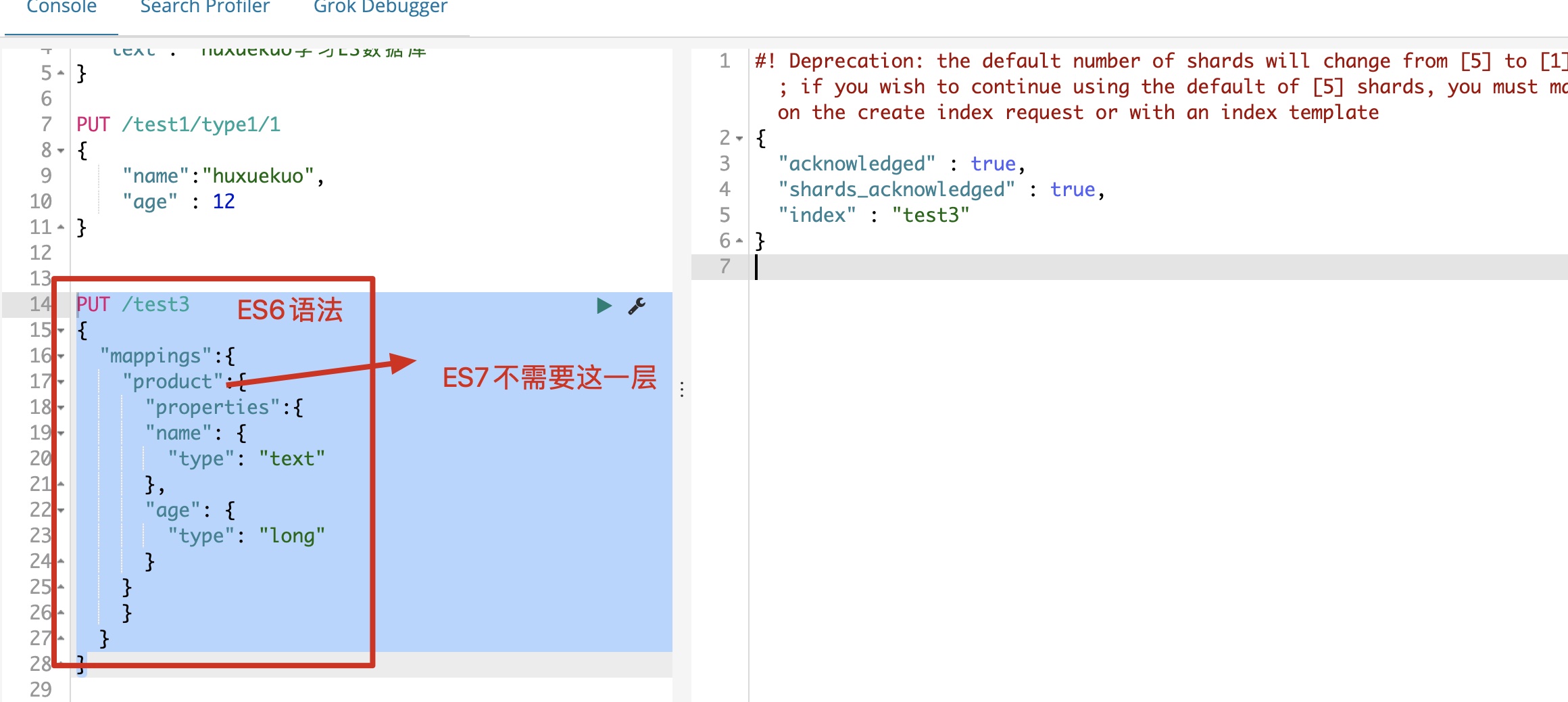Image resolution: width=1568 pixels, height=702 pixels.
Task: Click the test3 index value in response
Action: pyautogui.click(x=931, y=215)
